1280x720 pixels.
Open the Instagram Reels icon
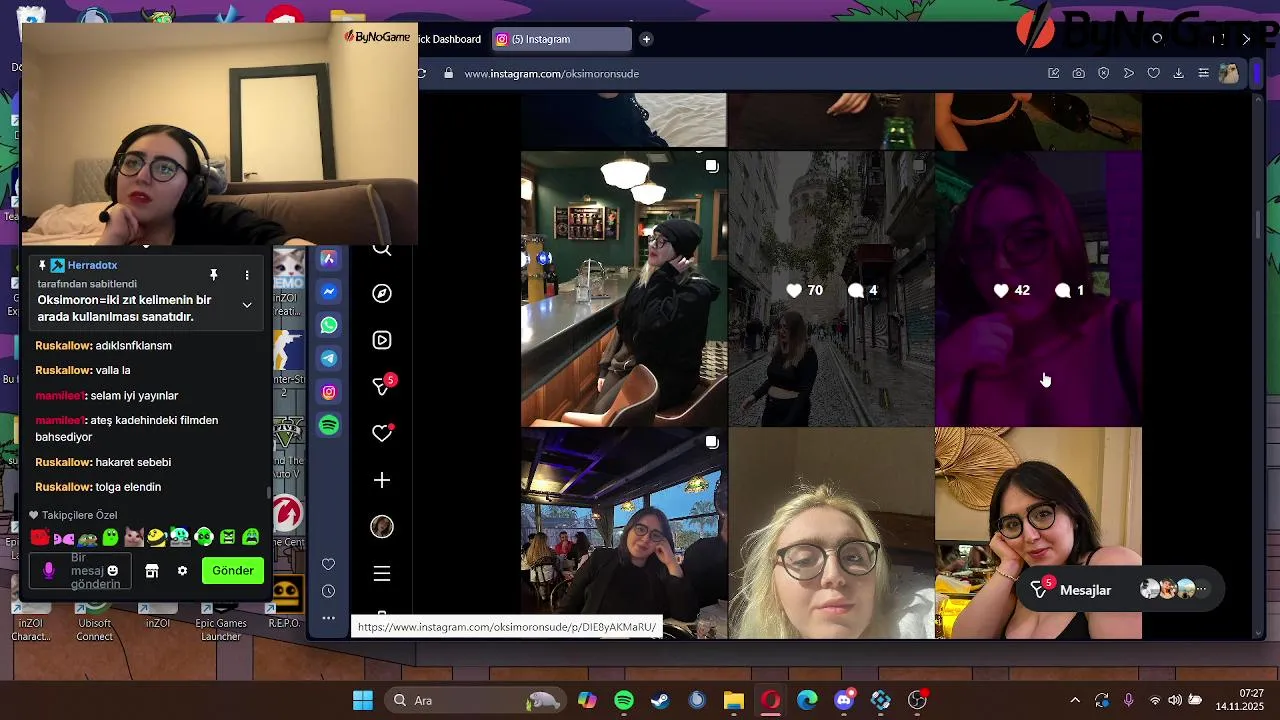click(382, 340)
